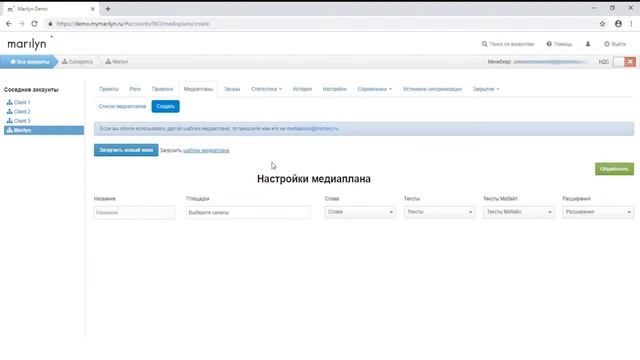
Task: Open the Тексты dropdown
Action: click(x=440, y=212)
